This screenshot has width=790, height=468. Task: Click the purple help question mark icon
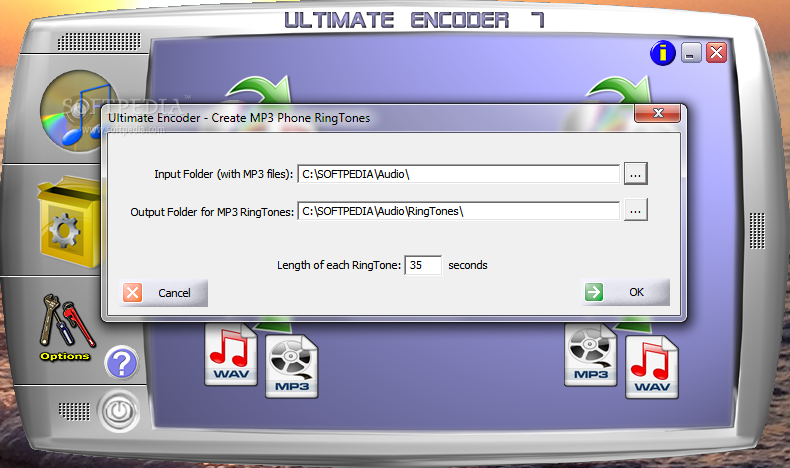click(x=122, y=363)
